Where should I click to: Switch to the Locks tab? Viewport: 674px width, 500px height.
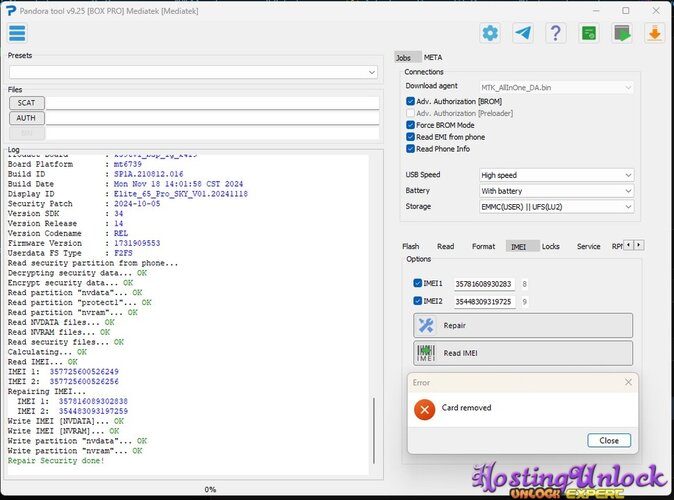point(551,246)
